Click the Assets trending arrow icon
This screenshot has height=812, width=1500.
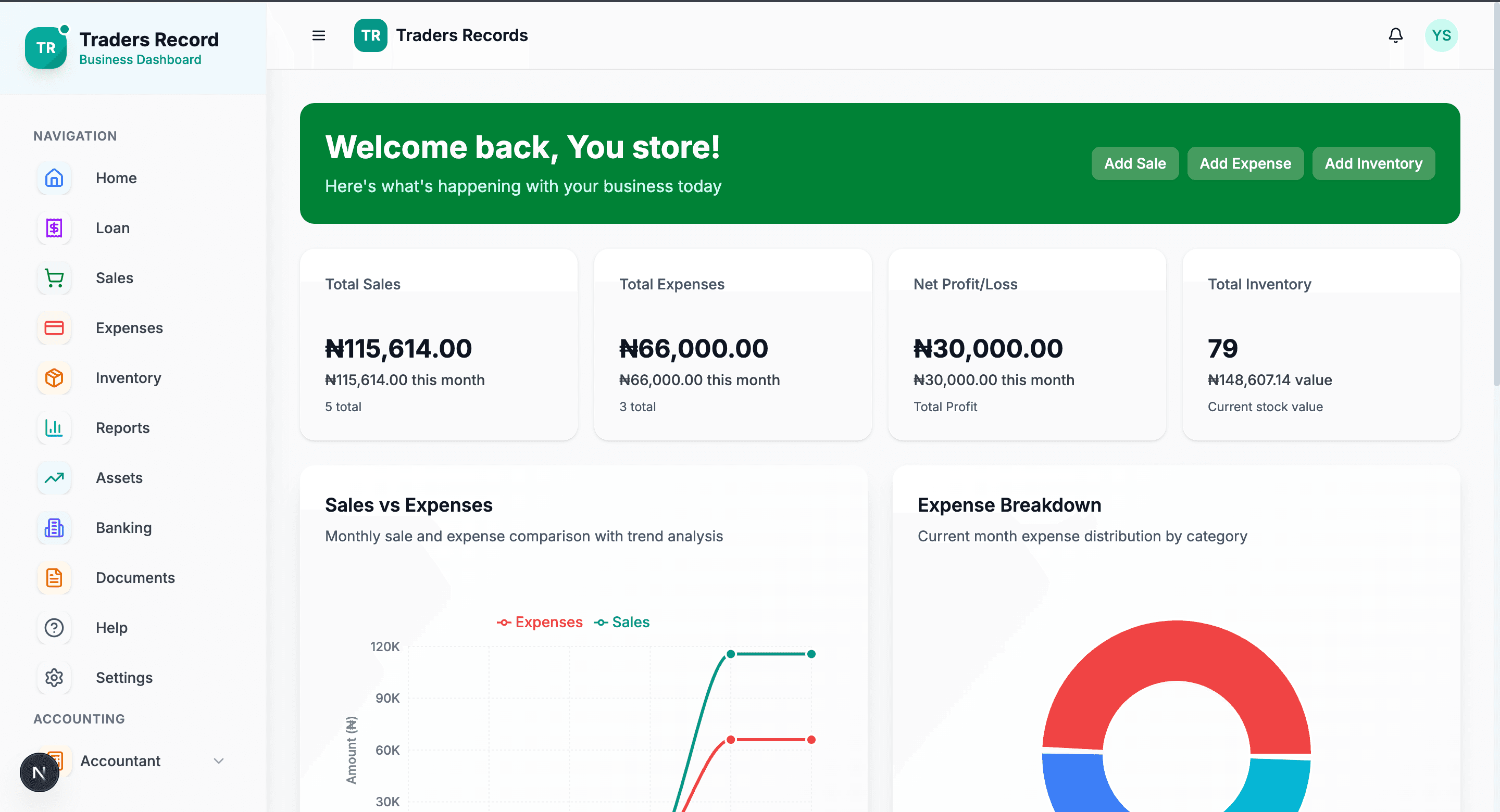pos(54,477)
